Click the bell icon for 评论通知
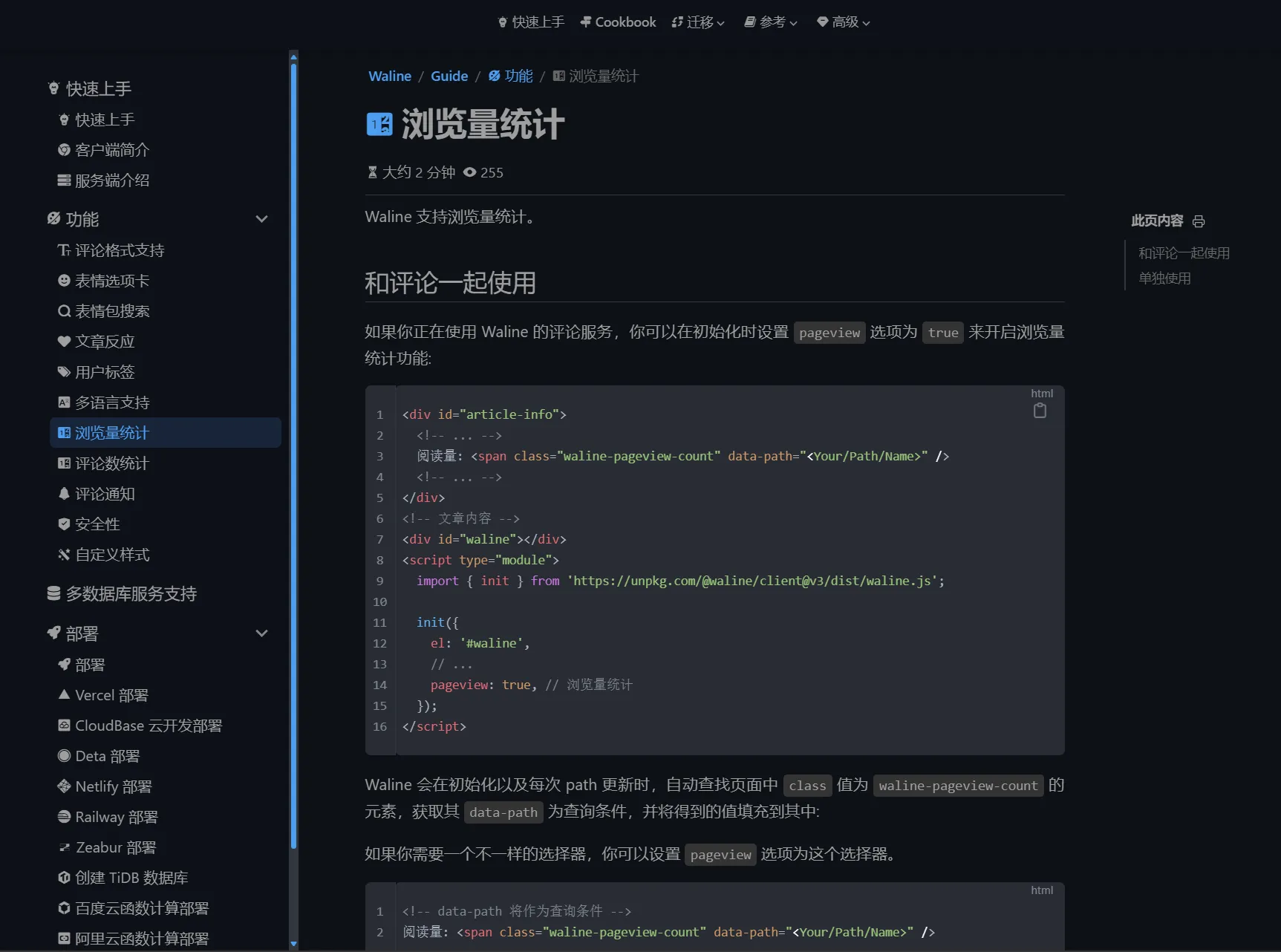Screen dimensions: 1281x952 tap(64, 494)
